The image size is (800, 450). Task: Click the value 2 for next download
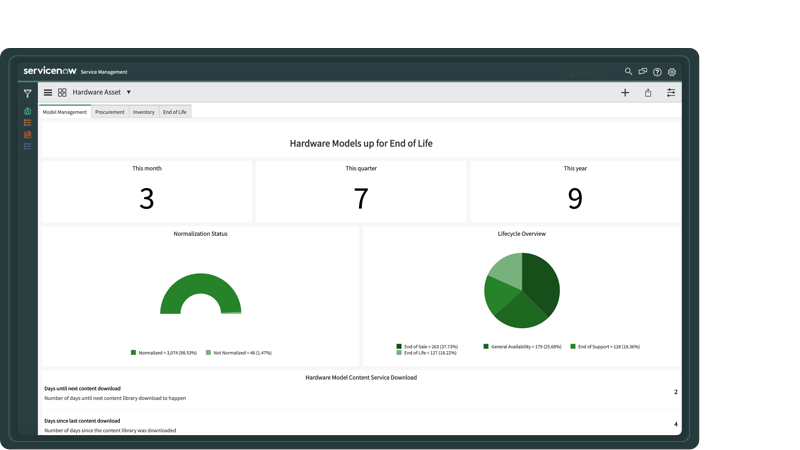pyautogui.click(x=676, y=392)
